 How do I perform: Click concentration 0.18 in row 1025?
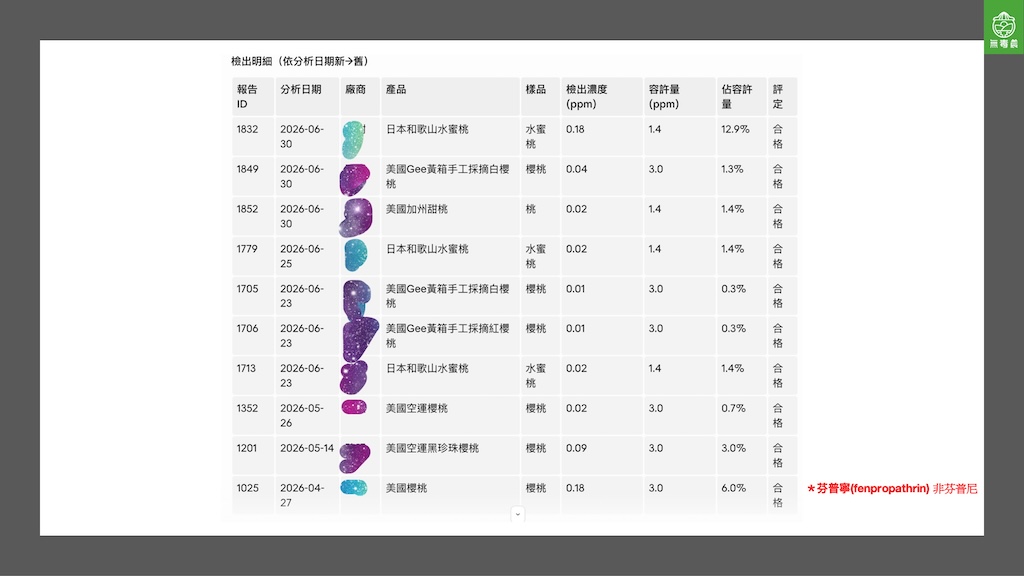tap(575, 488)
